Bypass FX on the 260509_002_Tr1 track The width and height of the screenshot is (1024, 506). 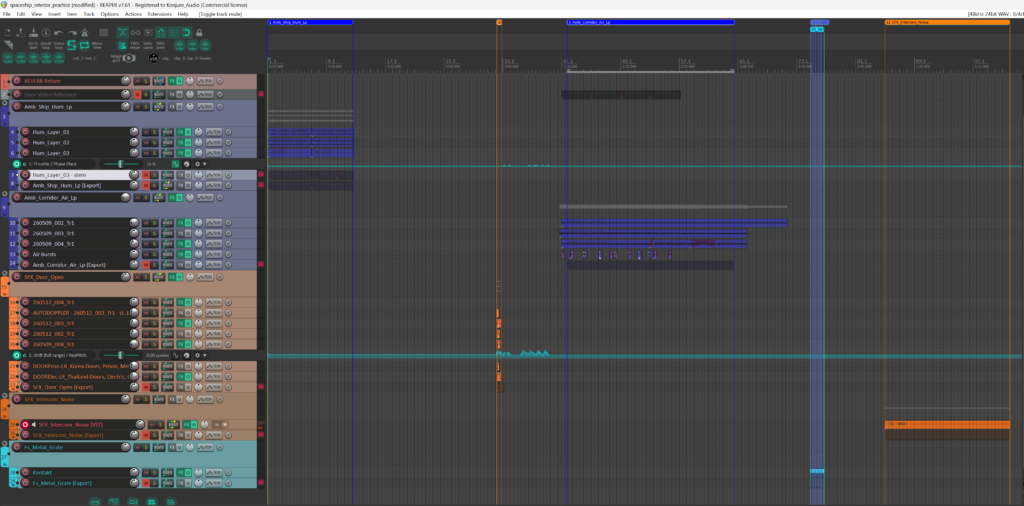click(188, 223)
